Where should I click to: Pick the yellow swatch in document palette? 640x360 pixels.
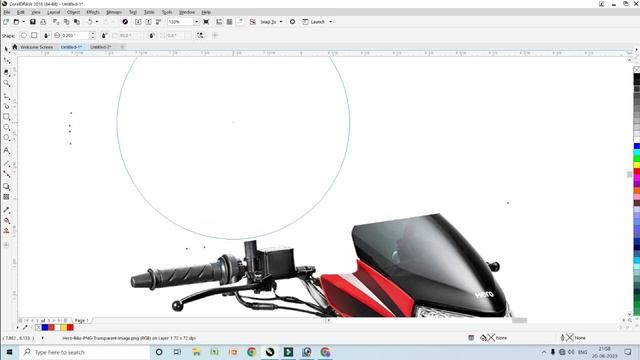coord(64,327)
